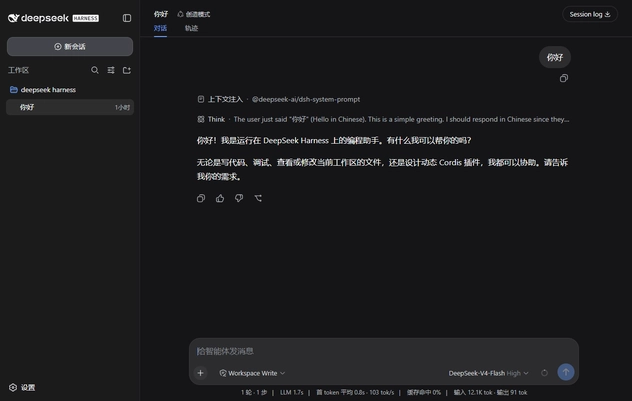Focus the 给智能体发消息 message input
632x401 pixels.
(384, 351)
